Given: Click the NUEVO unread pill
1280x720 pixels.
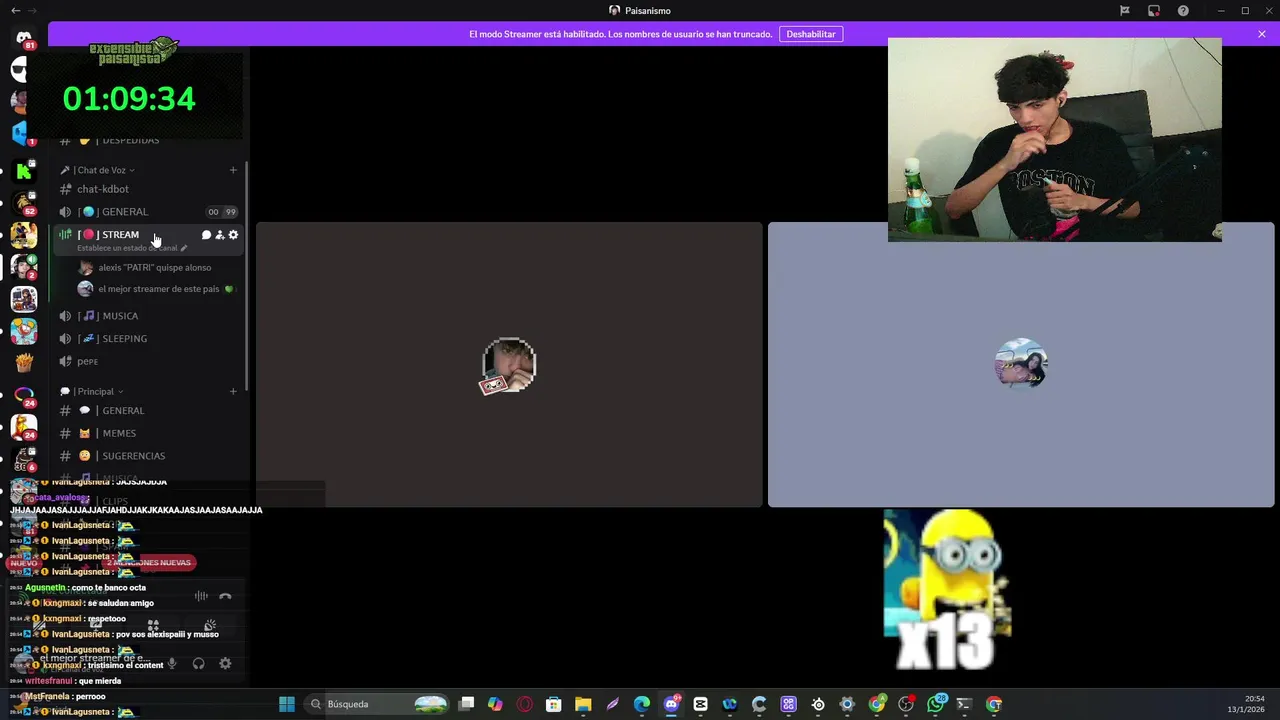Looking at the screenshot, I should [23, 563].
